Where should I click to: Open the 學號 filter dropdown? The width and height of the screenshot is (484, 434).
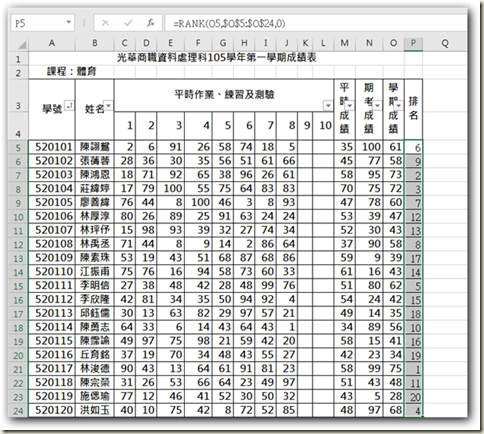69,106
